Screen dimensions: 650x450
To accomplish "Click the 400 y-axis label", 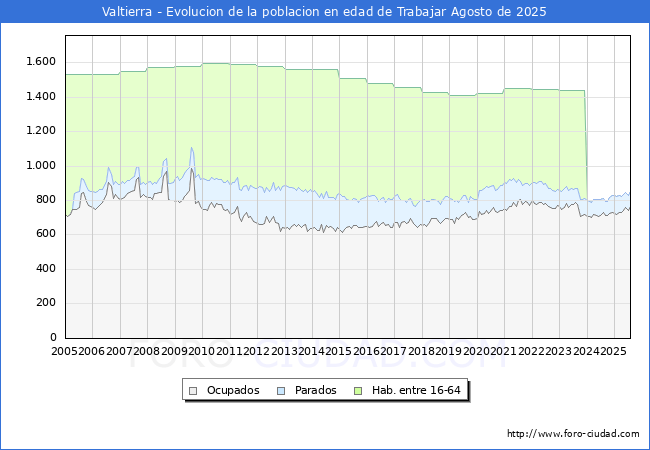I will [44, 268].
